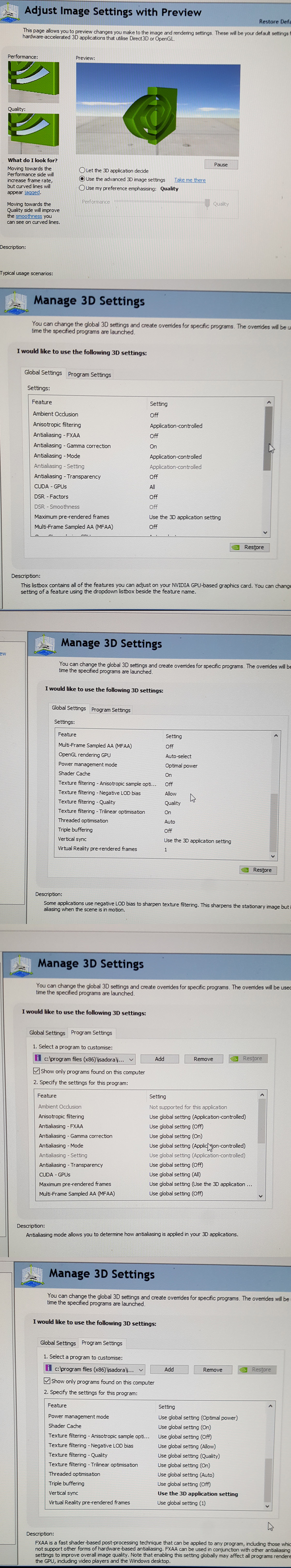This screenshot has width=291, height=1568.
Task: Click the Add button above the 'Not supported for this application' list
Action: click(159, 1059)
